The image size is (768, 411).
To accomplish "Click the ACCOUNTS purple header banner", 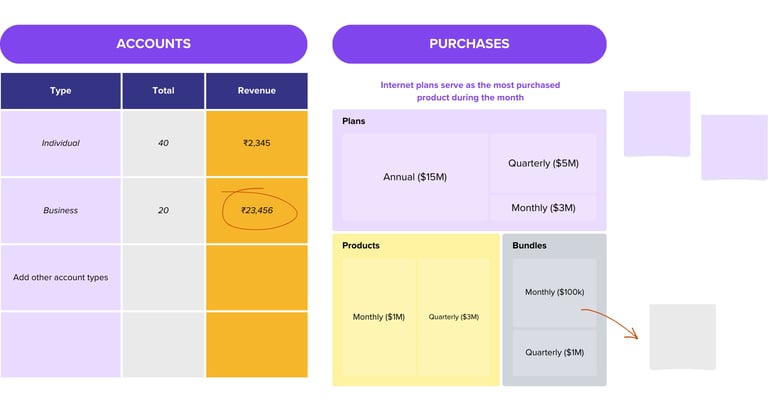I will pos(153,44).
